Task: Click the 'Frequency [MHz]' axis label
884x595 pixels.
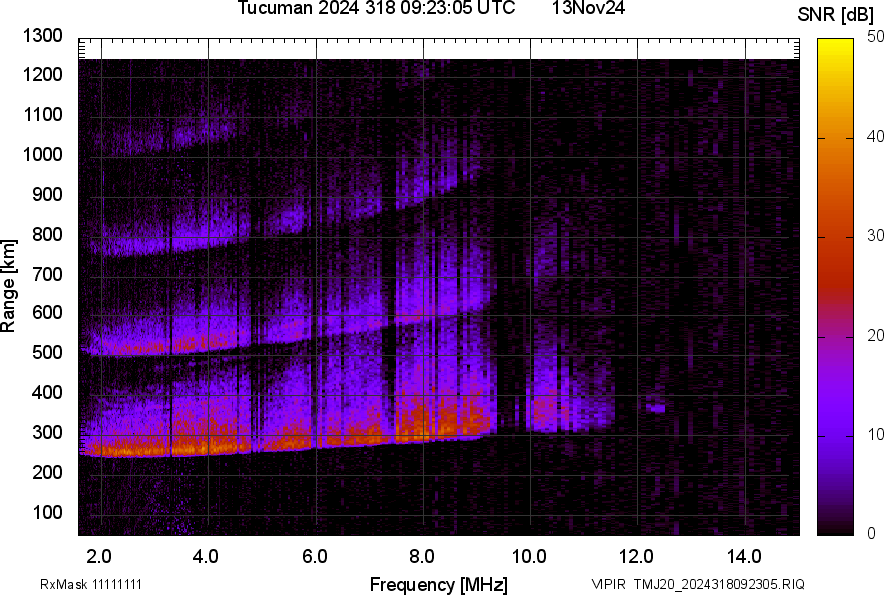Action: click(439, 584)
